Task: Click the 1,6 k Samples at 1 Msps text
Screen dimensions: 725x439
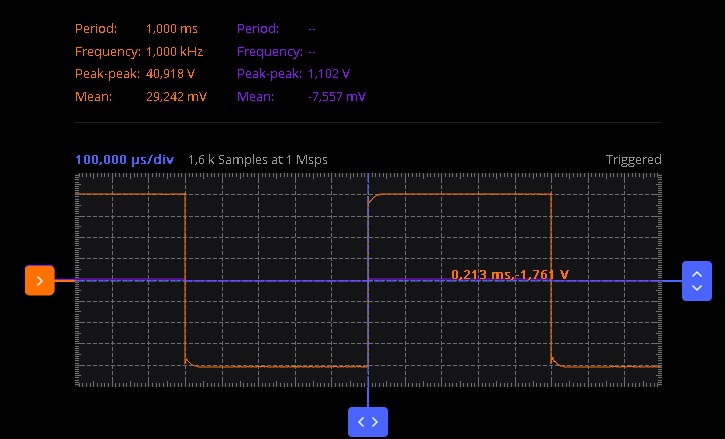Action: tap(258, 160)
